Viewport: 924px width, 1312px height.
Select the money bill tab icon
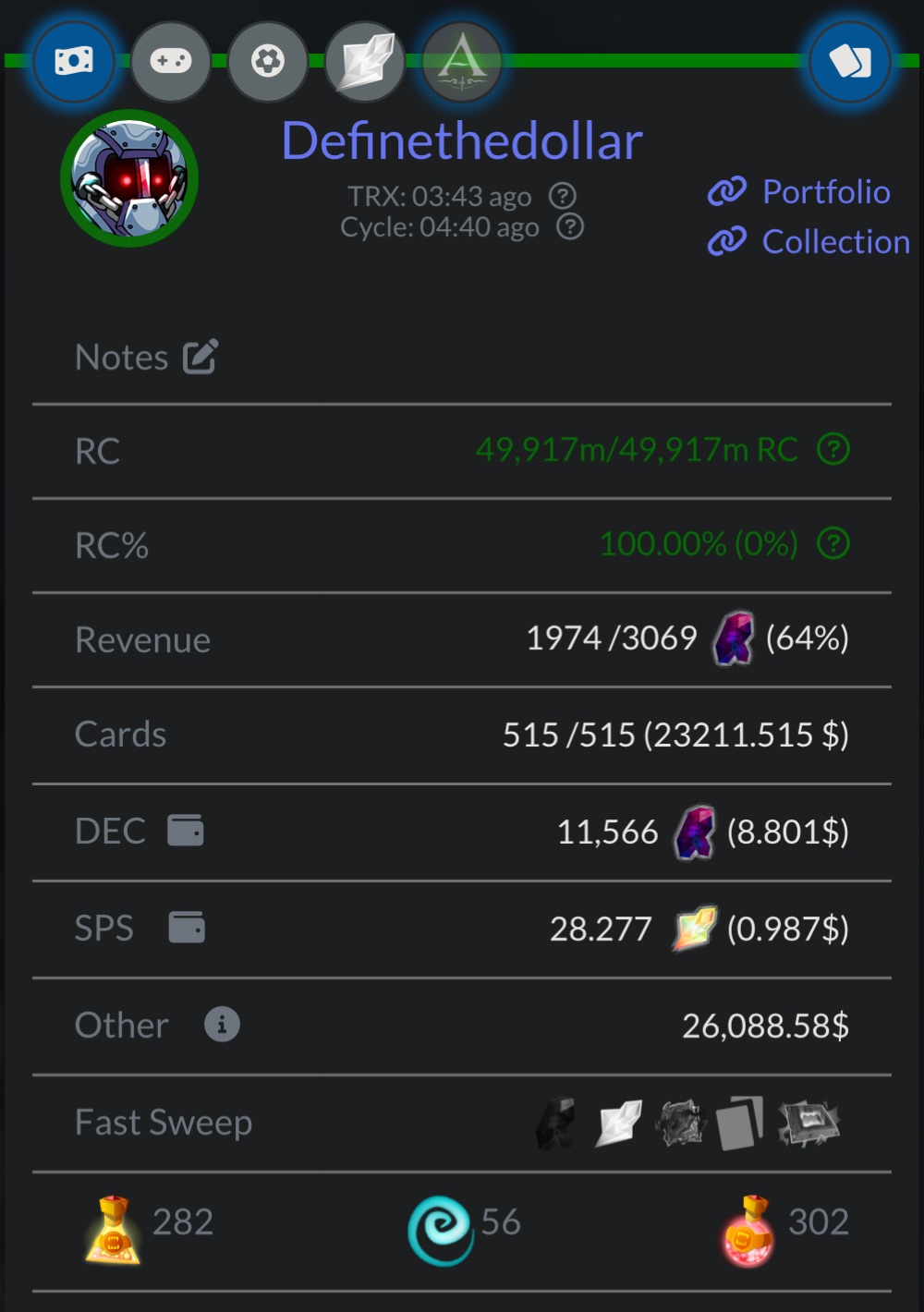pos(74,62)
